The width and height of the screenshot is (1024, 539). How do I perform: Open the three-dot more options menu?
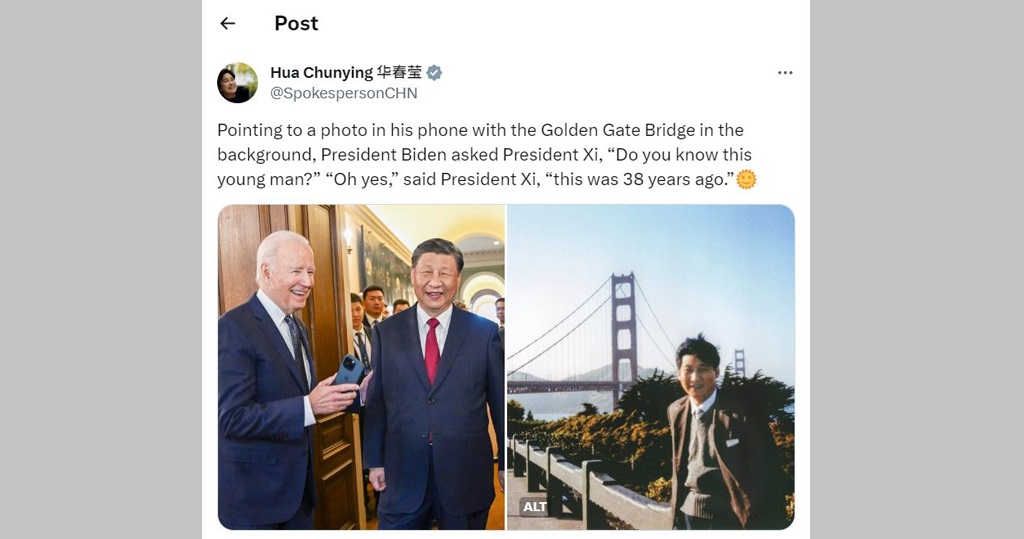coord(785,73)
